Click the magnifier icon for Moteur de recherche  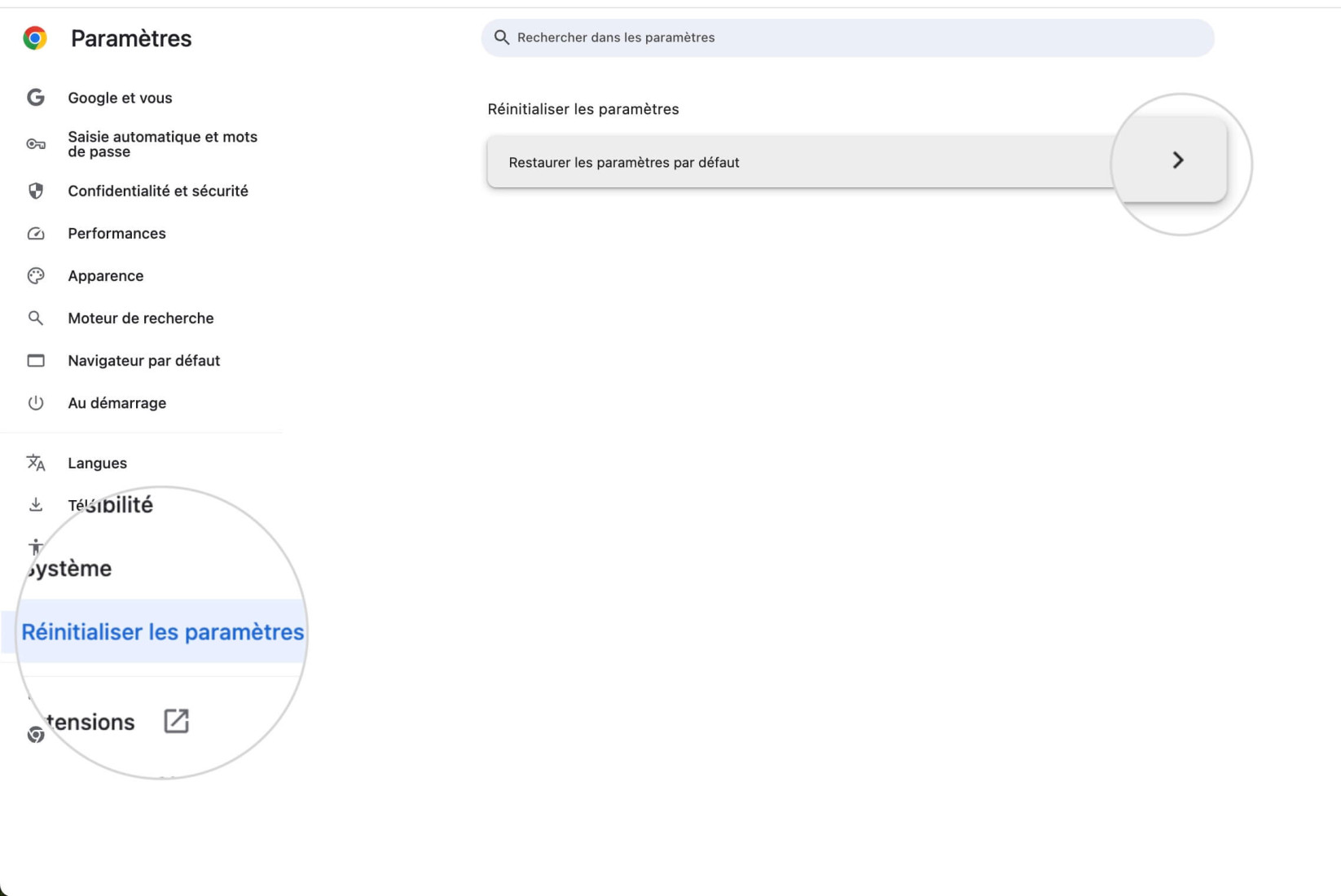click(x=36, y=318)
